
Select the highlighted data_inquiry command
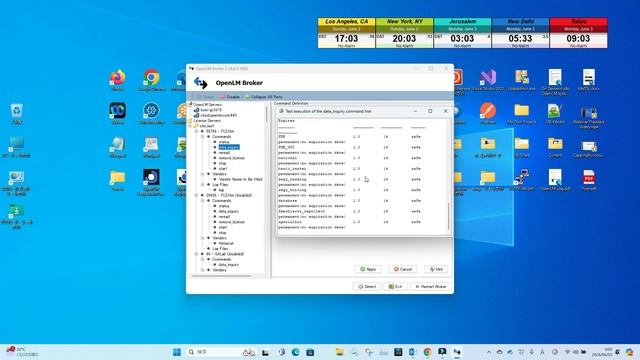point(229,147)
